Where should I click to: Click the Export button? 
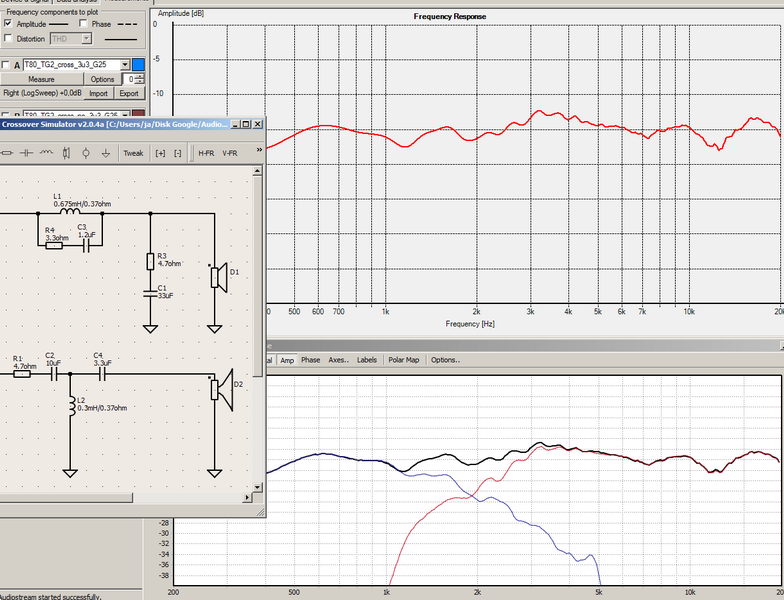129,93
